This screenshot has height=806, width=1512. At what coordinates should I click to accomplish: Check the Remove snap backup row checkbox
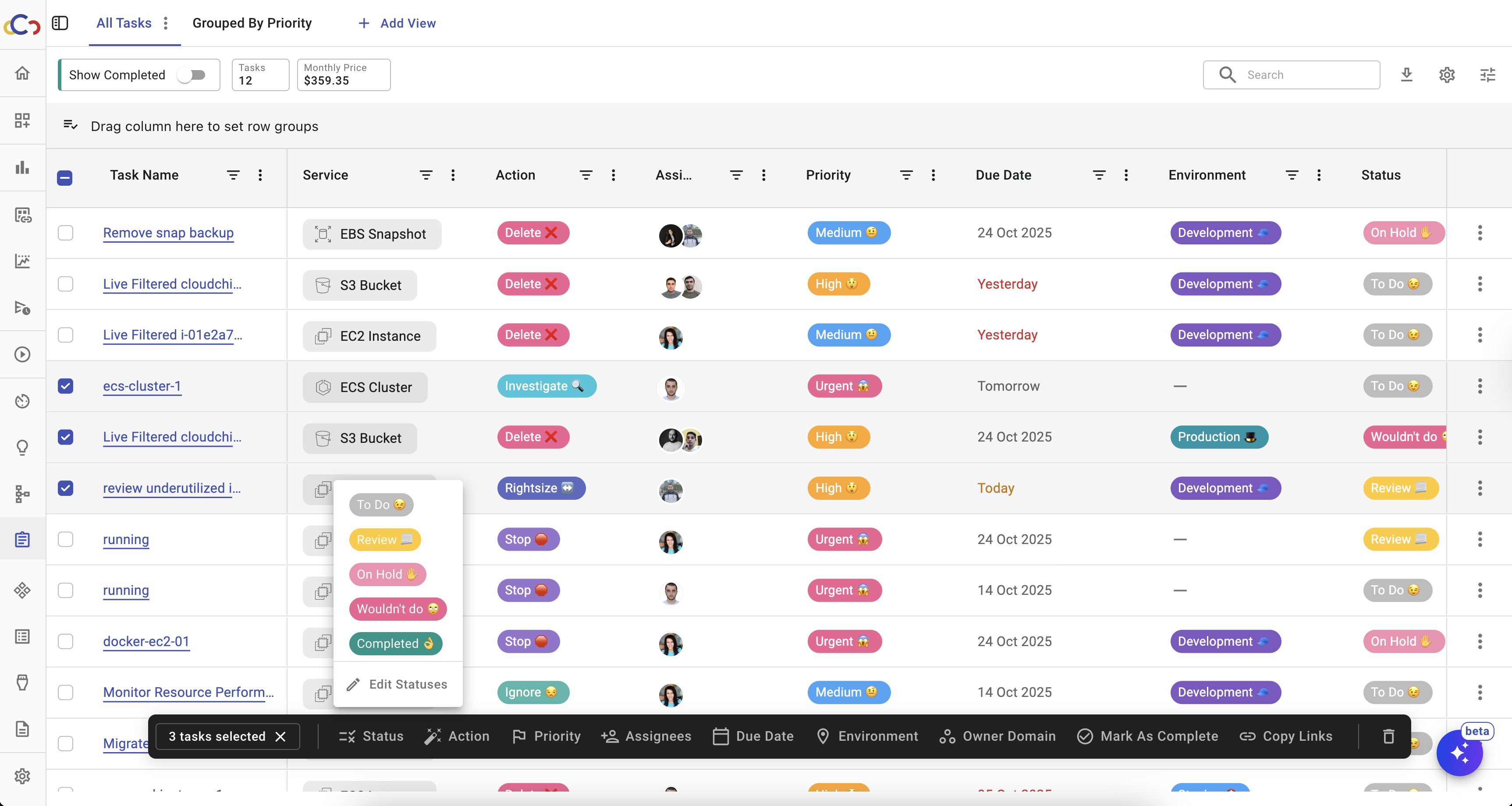[66, 233]
